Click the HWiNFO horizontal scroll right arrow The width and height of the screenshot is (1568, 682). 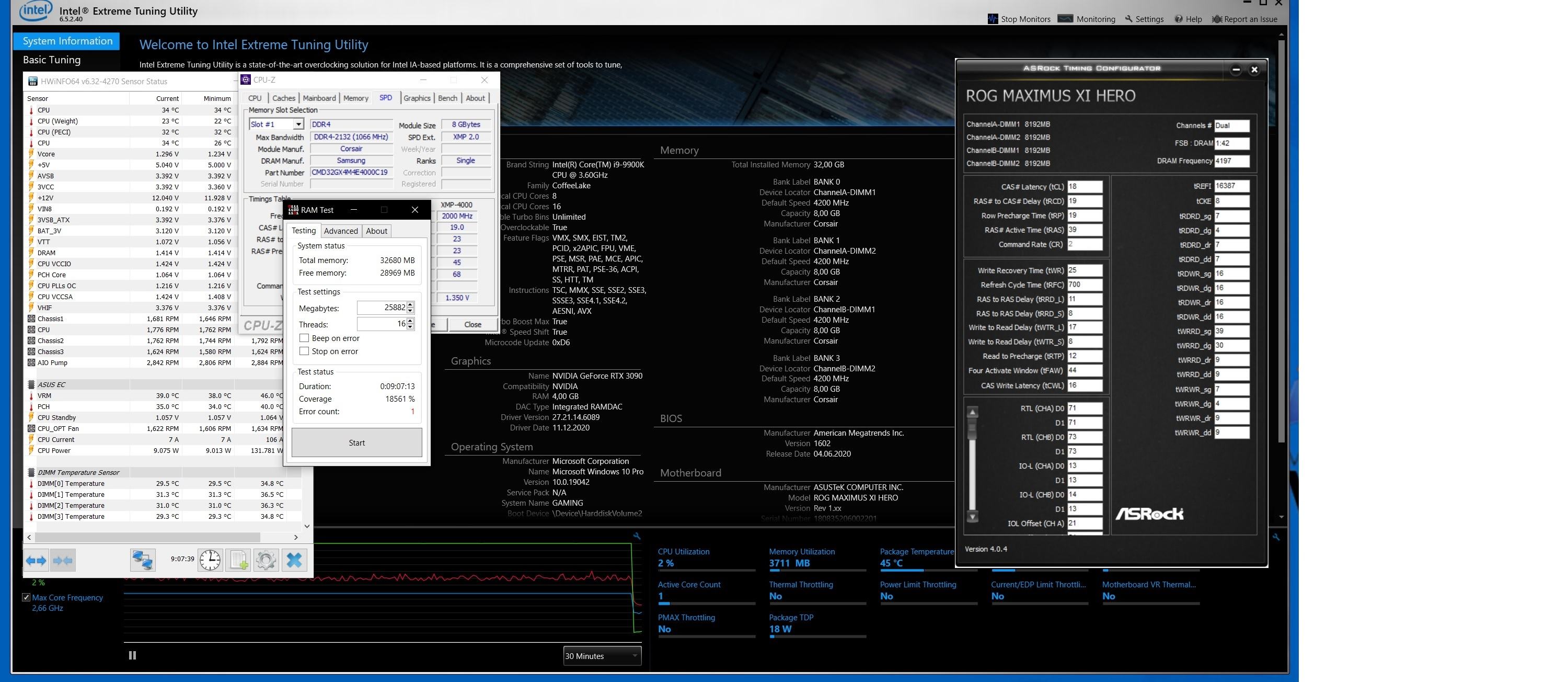296,537
